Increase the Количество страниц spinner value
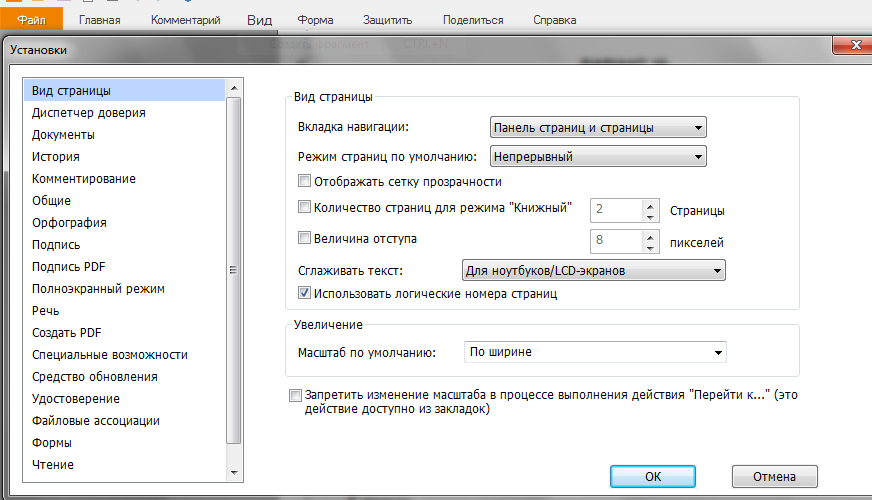 pos(649,205)
